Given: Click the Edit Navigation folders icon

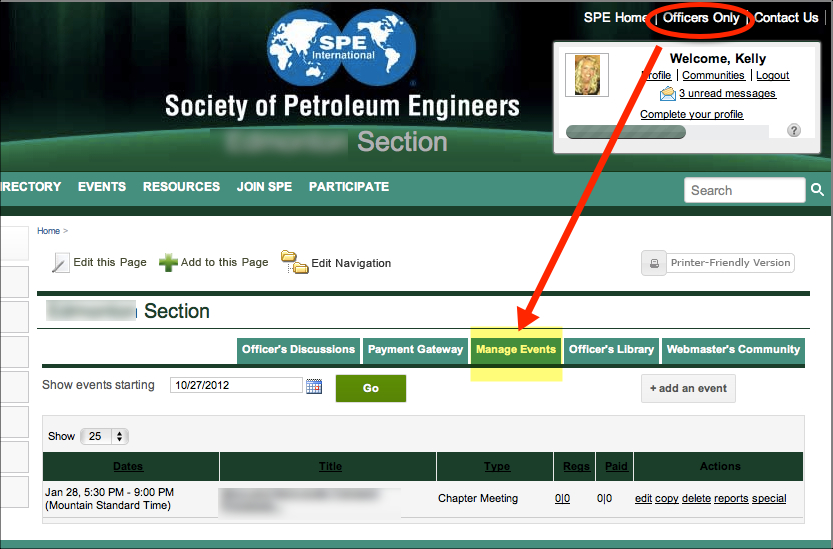Looking at the screenshot, I should click(294, 262).
